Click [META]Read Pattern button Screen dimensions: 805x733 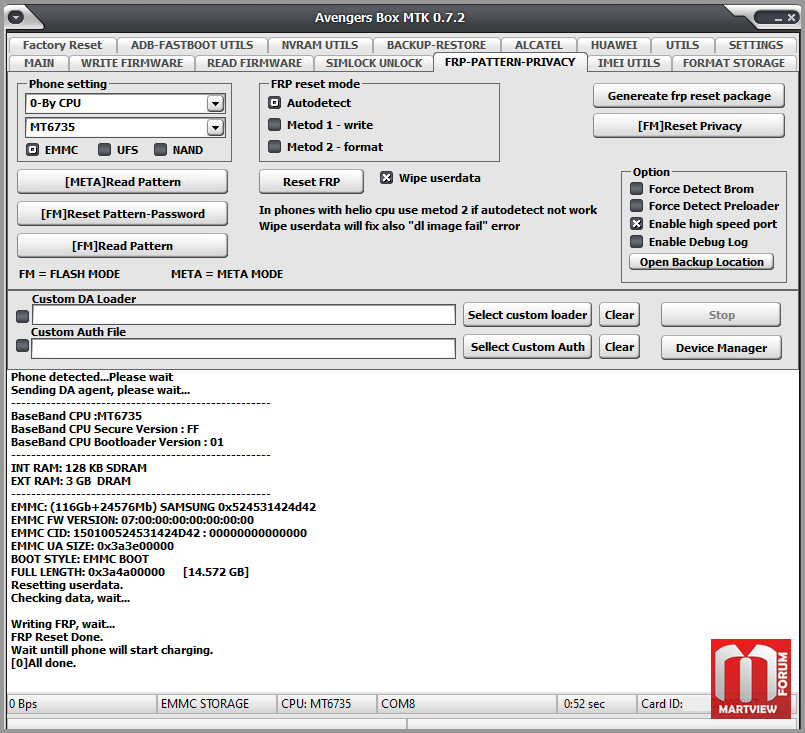click(123, 182)
